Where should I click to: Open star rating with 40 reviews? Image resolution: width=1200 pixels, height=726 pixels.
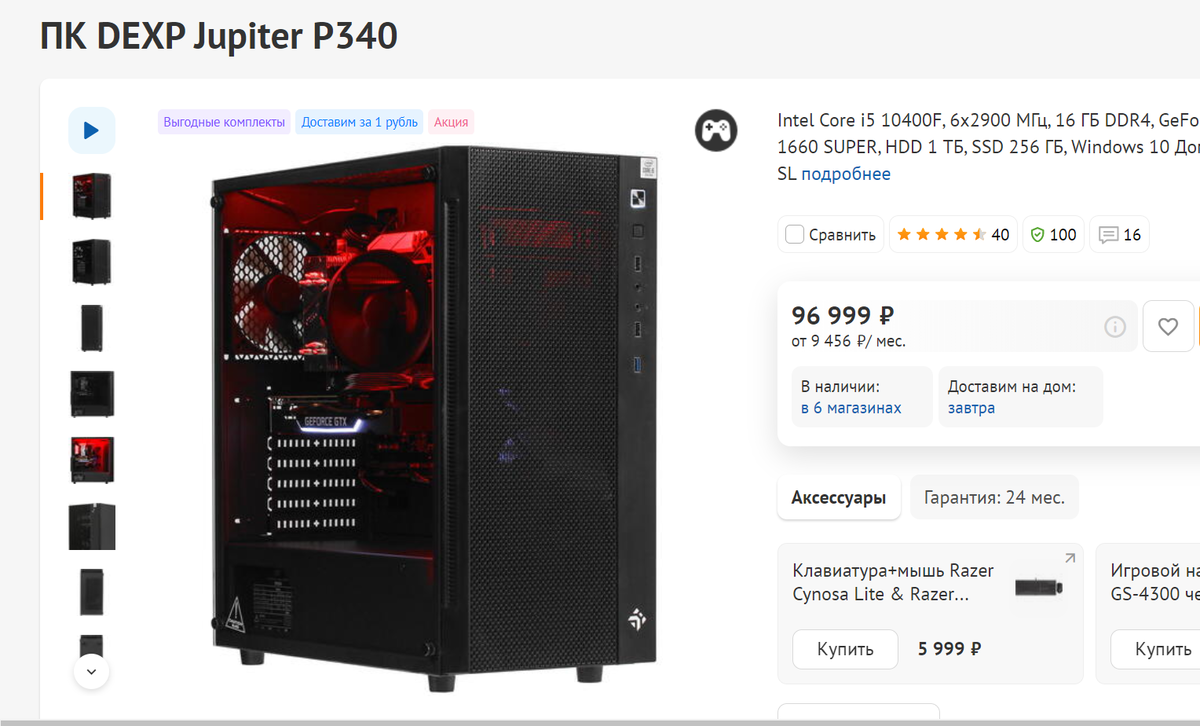point(953,235)
